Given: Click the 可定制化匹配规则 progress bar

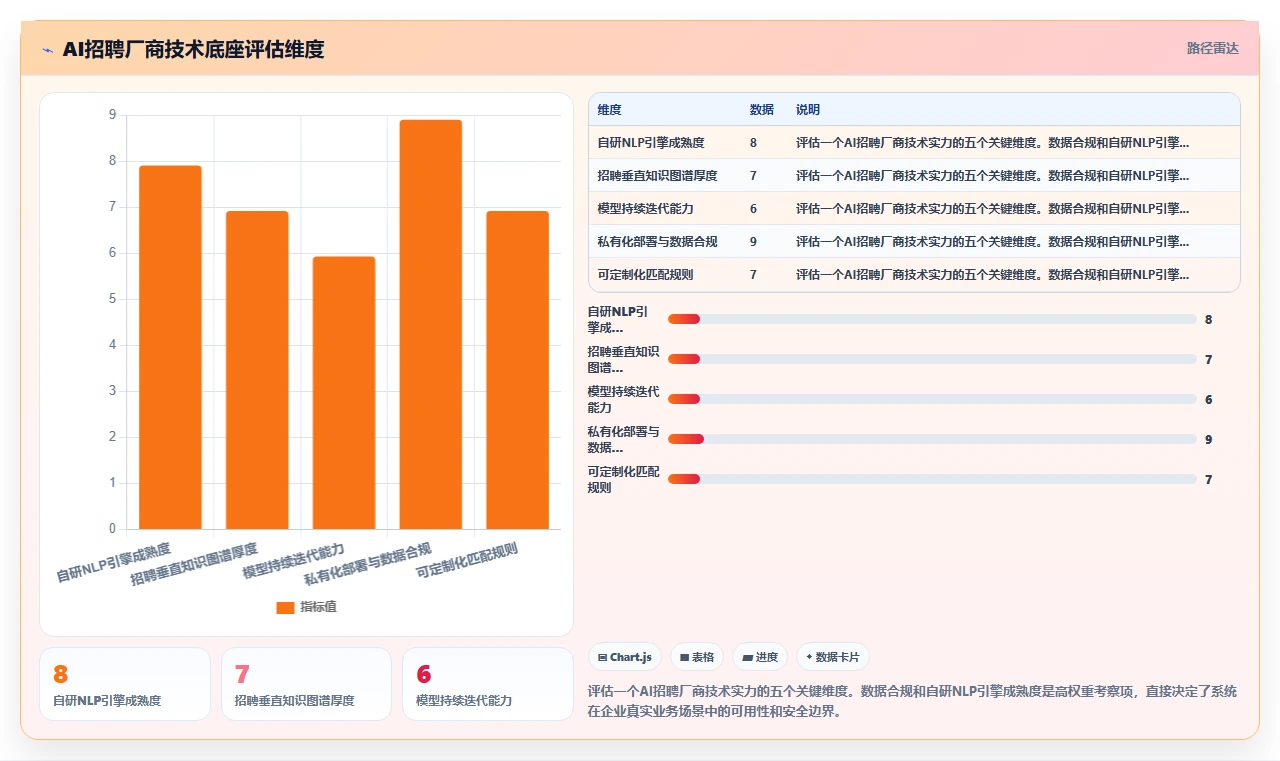Looking at the screenshot, I should pos(932,479).
